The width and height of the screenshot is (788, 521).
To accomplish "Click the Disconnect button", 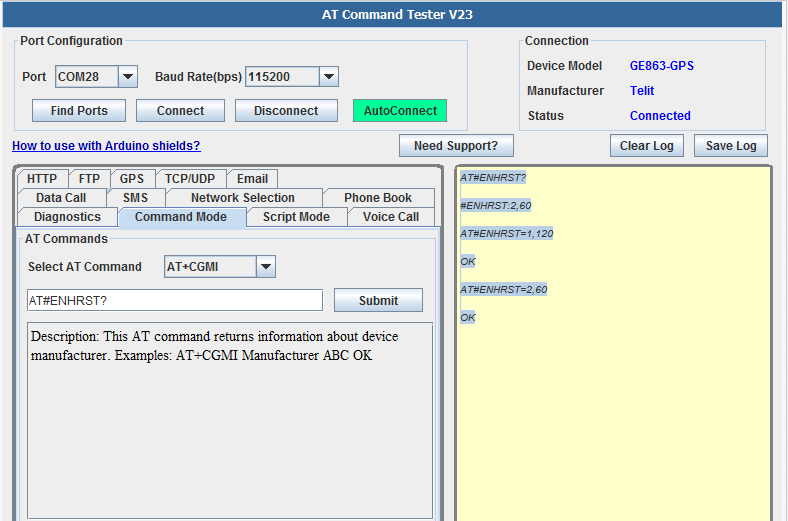I will (x=286, y=111).
